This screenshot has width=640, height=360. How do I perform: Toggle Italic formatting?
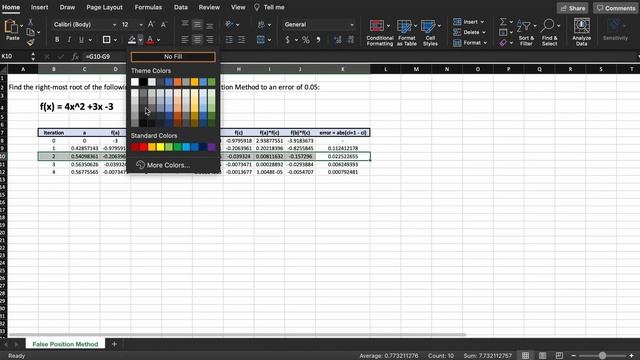coord(69,40)
